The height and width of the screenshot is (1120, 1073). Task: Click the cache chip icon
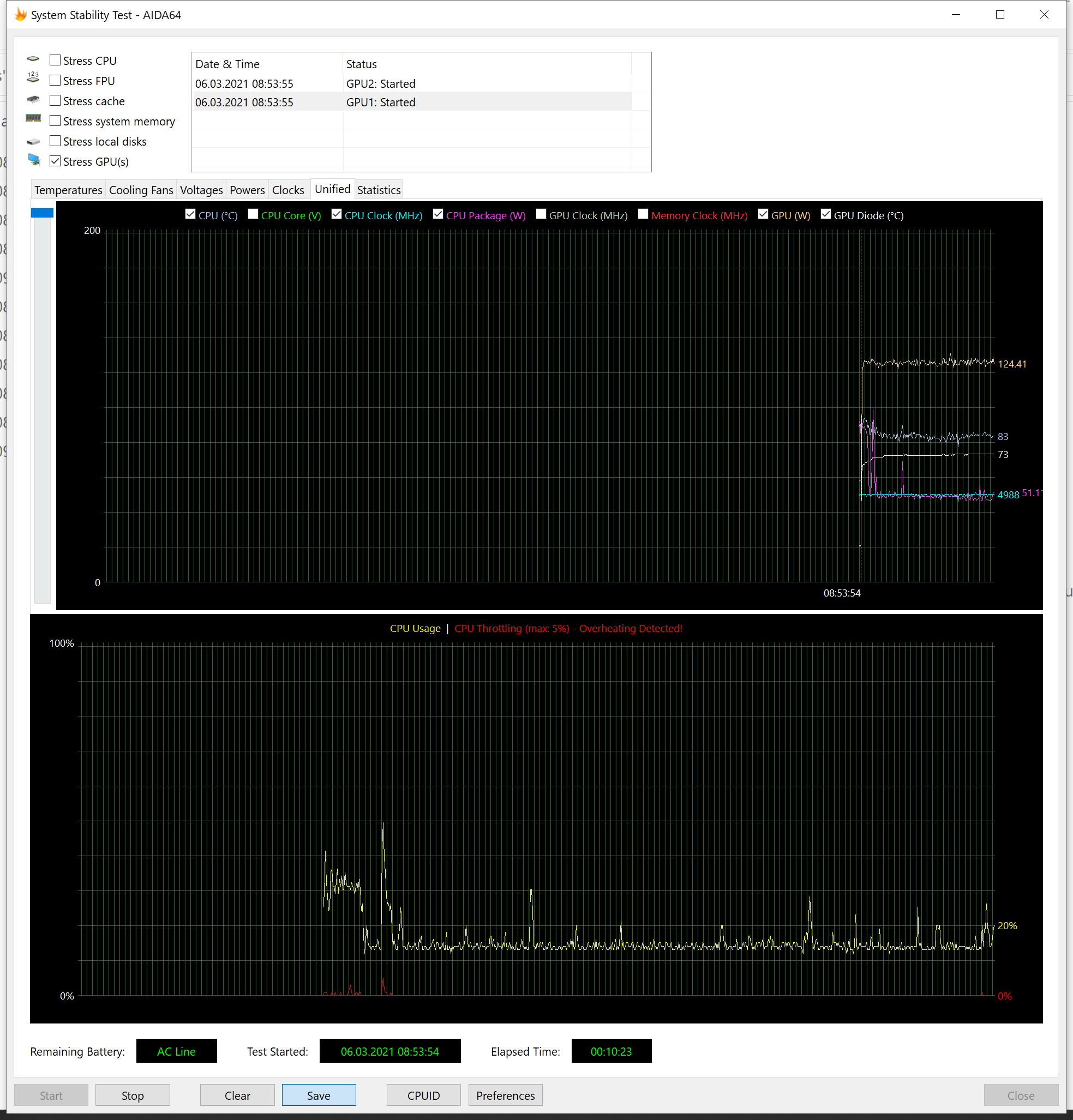[x=33, y=99]
